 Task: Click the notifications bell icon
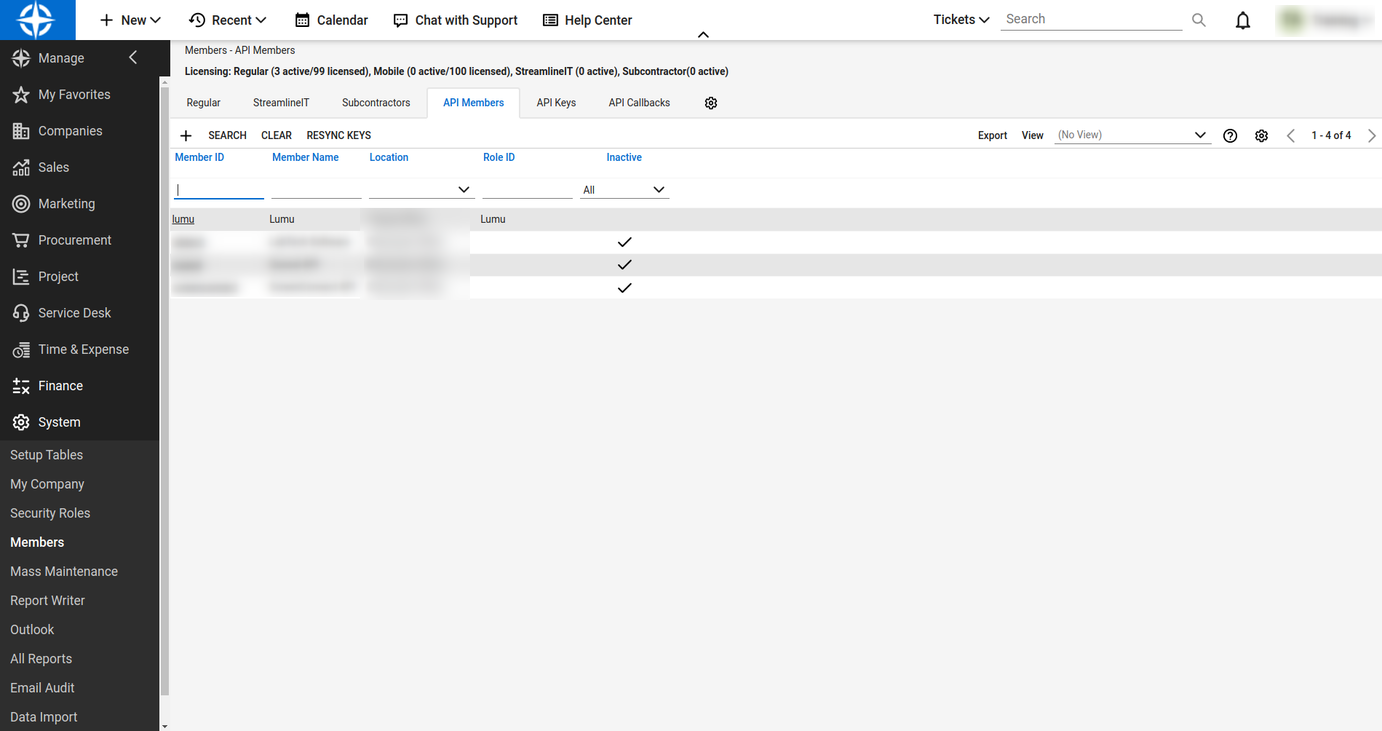[x=1243, y=20]
